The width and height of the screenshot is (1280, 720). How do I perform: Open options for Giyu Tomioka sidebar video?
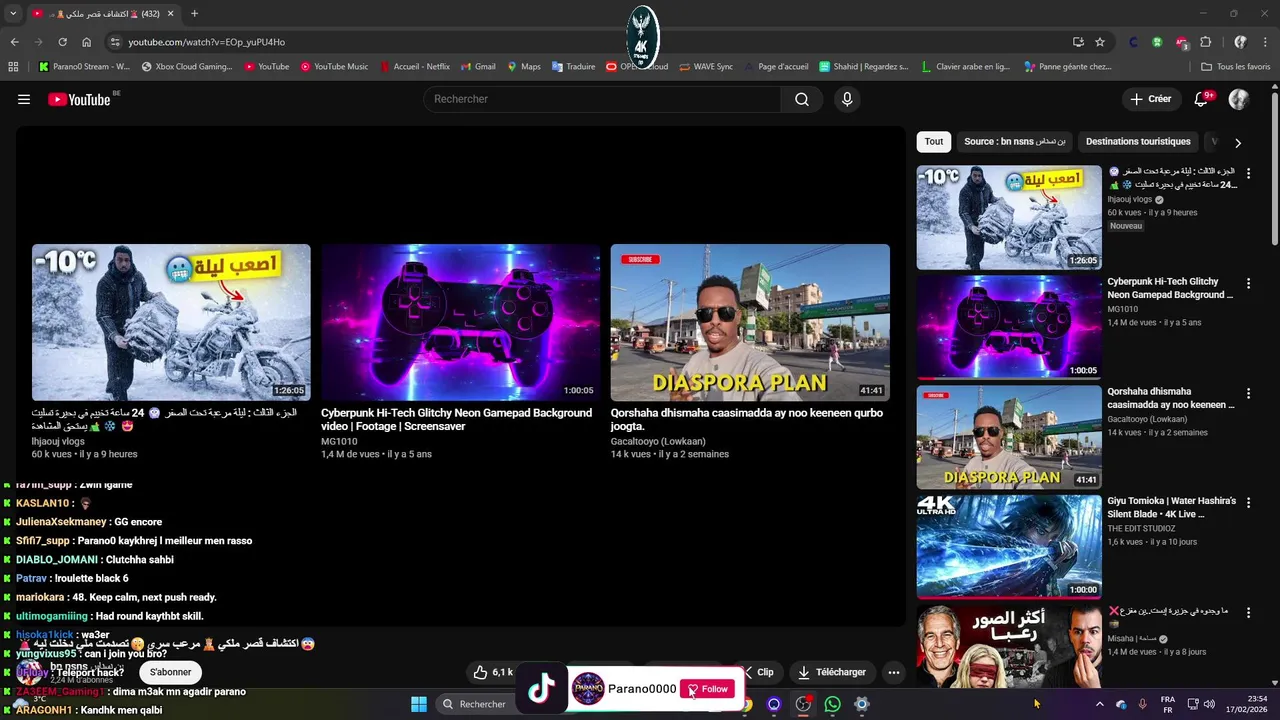point(1248,503)
